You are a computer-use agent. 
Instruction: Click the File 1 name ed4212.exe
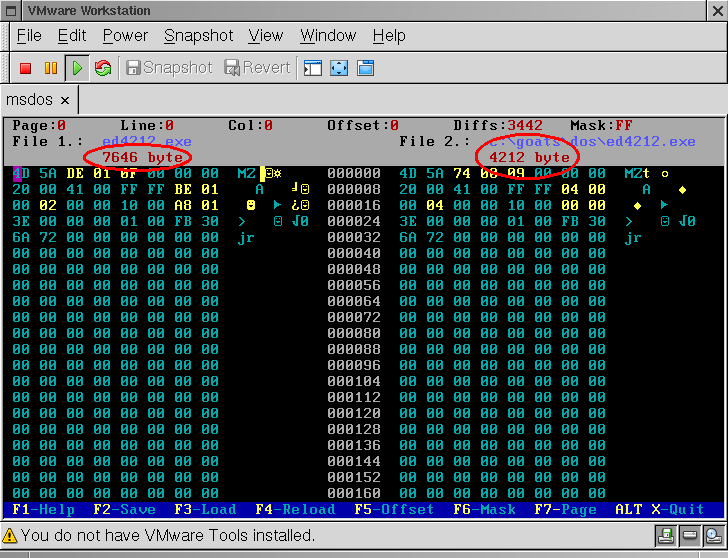point(147,141)
